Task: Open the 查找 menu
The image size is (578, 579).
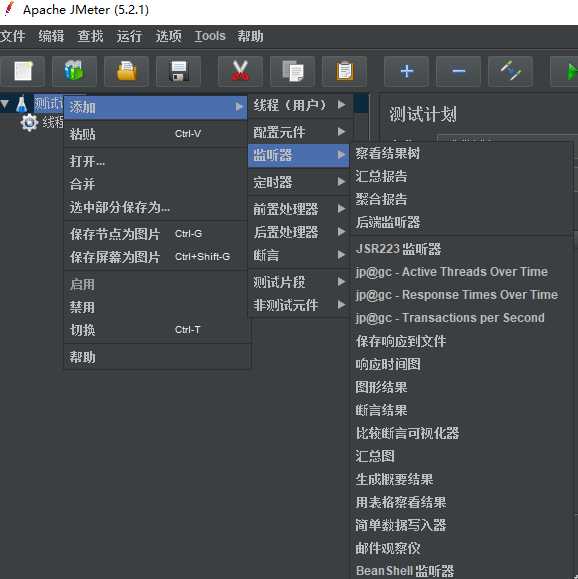Action: 90,36
